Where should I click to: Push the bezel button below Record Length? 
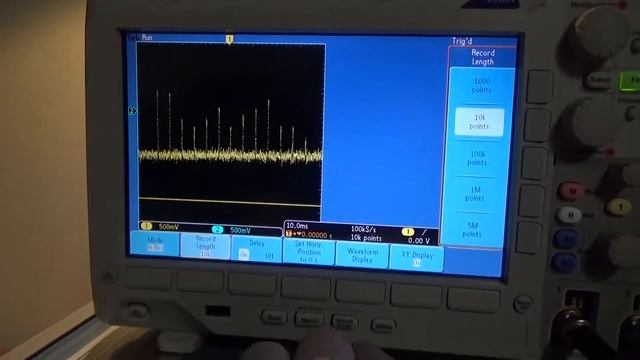coord(200,282)
